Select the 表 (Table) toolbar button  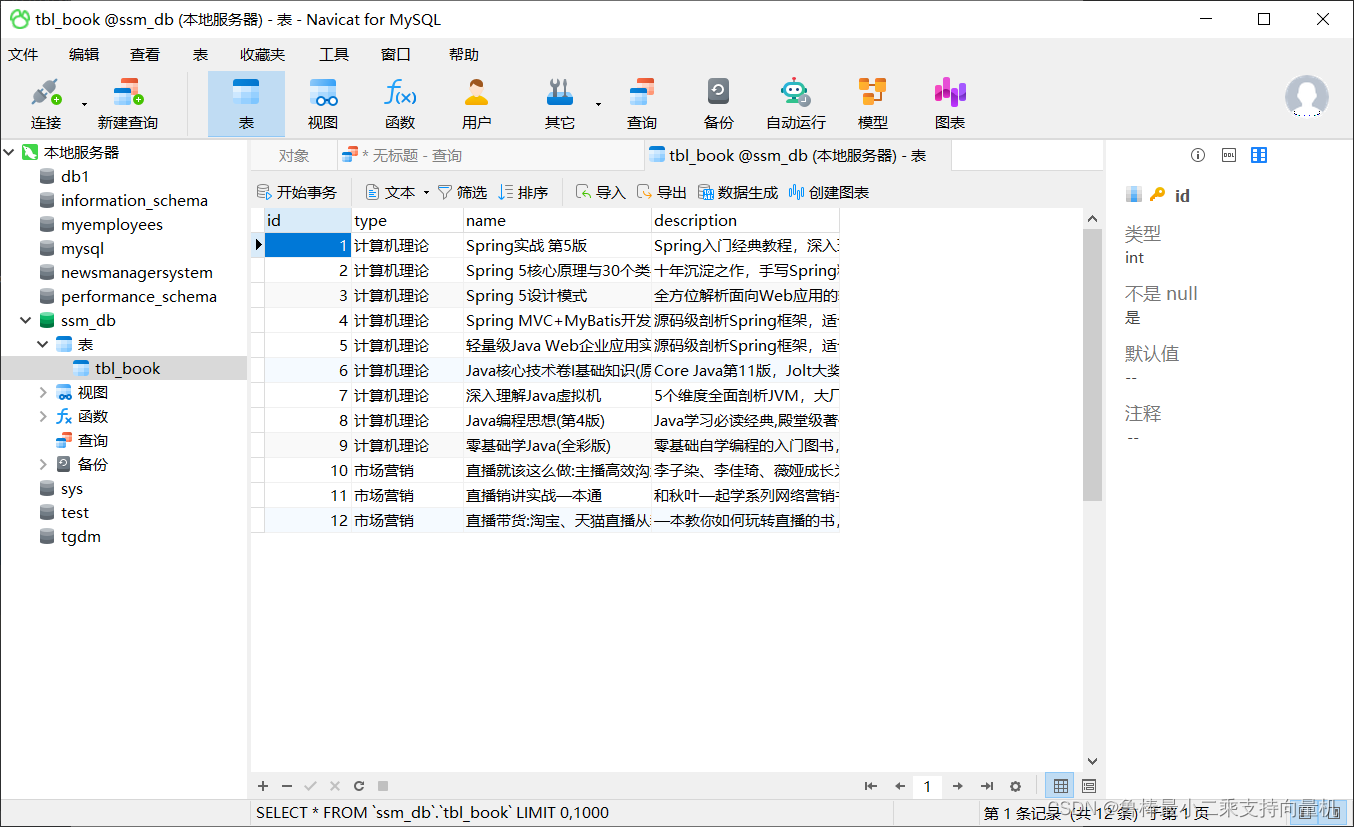pyautogui.click(x=246, y=104)
